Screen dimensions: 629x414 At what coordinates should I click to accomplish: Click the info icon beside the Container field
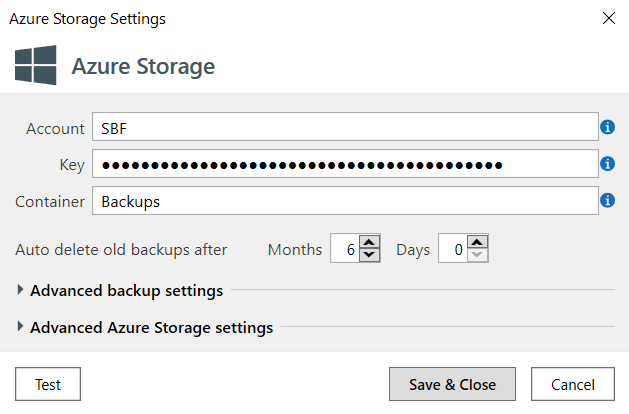pyautogui.click(x=607, y=200)
